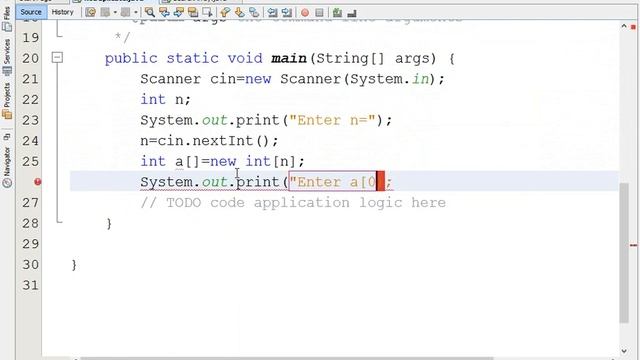Image resolution: width=640 pixels, height=360 pixels.
Task: Go to the previous search occurrence
Action: coord(164,13)
